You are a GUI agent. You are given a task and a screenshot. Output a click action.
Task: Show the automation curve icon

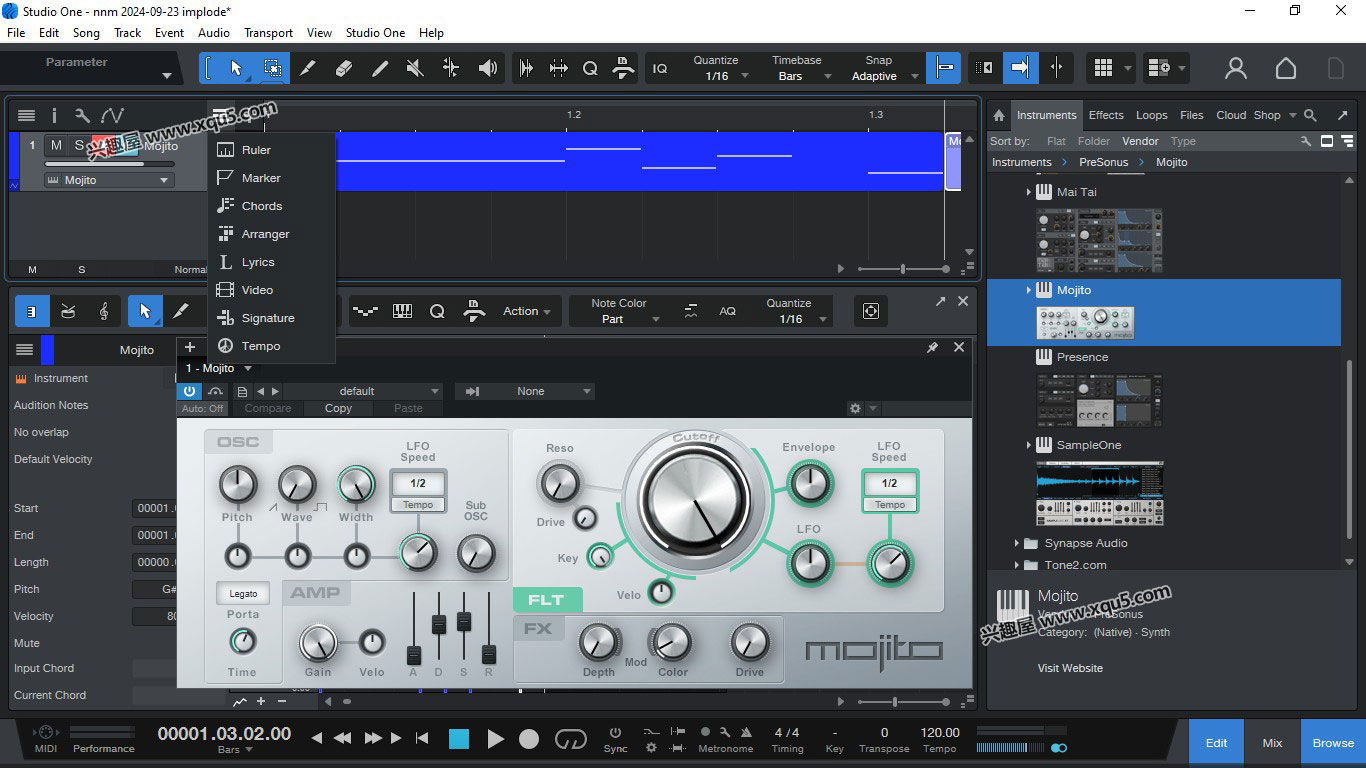click(111, 116)
